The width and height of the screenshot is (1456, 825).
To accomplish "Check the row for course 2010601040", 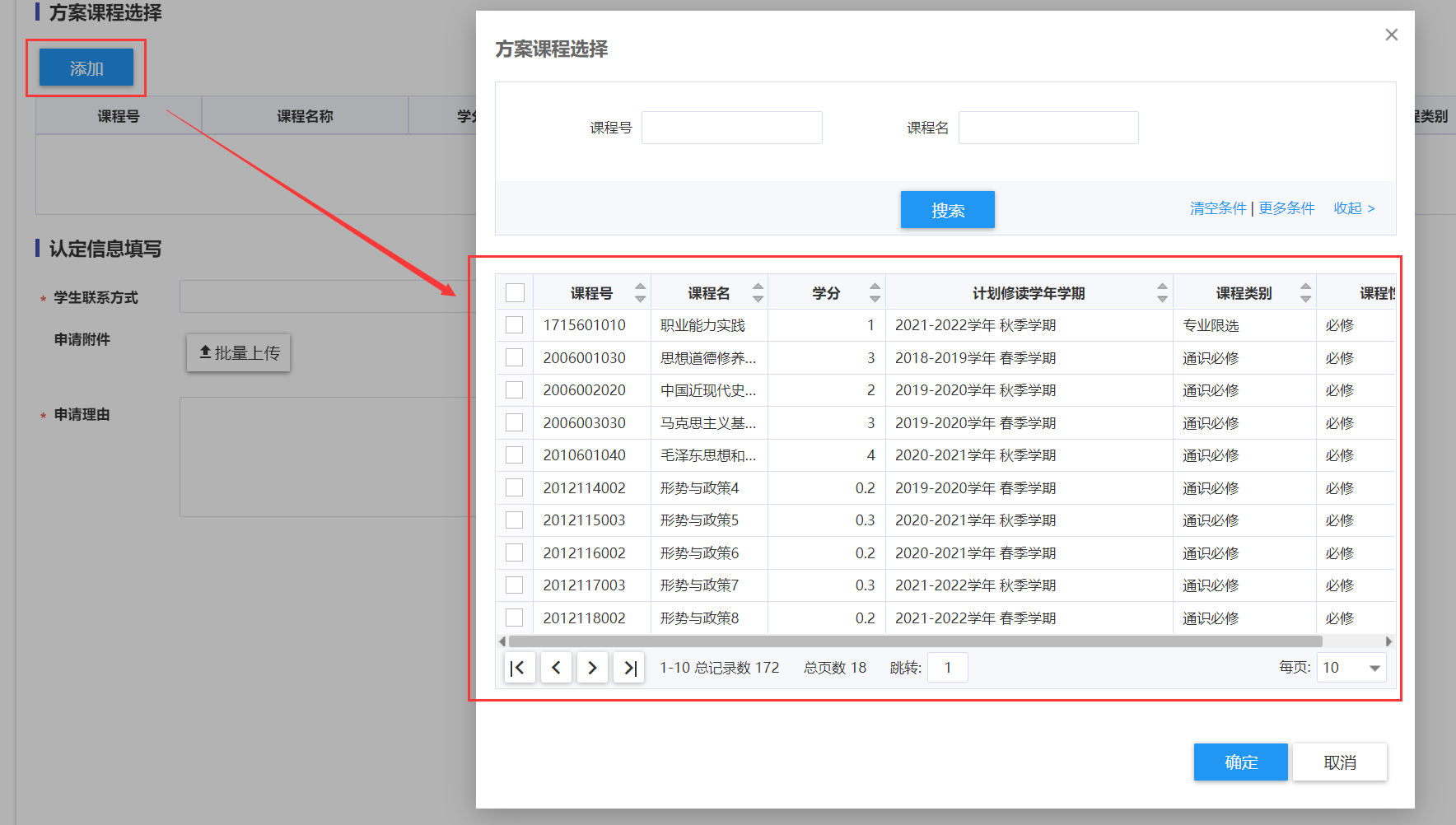I will tap(515, 455).
